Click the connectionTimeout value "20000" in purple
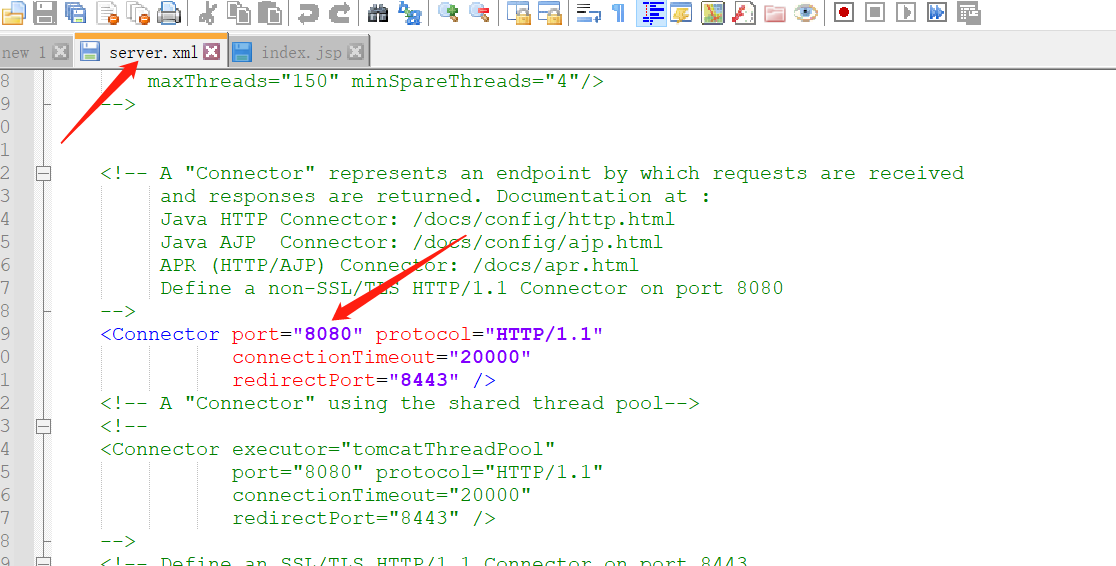 point(489,357)
